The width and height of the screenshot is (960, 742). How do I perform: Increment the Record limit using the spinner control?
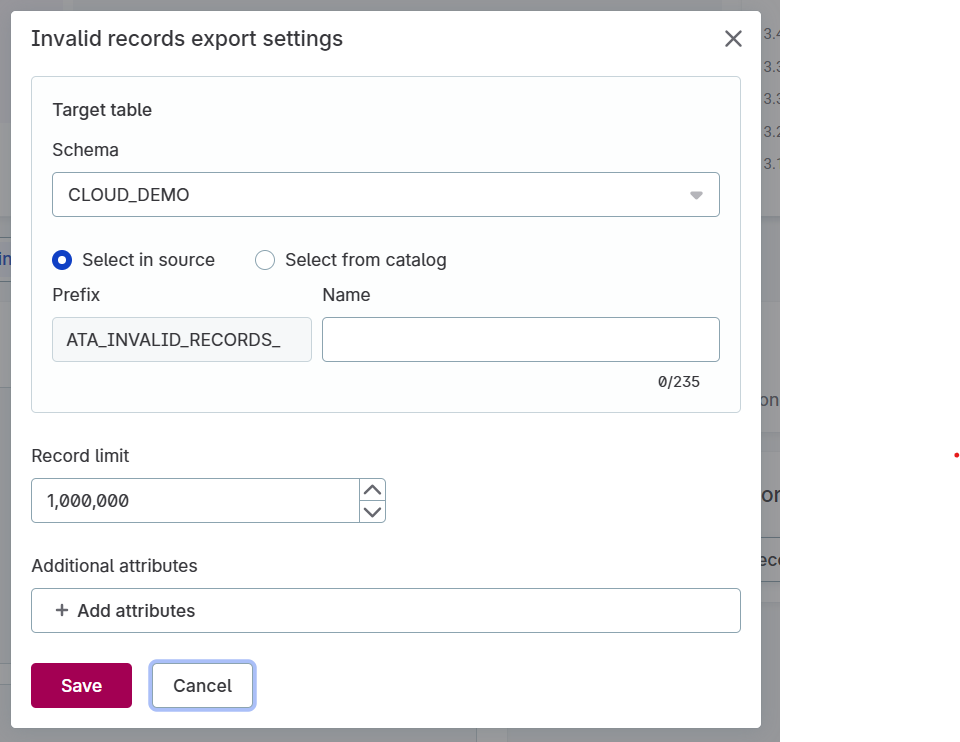(x=371, y=490)
